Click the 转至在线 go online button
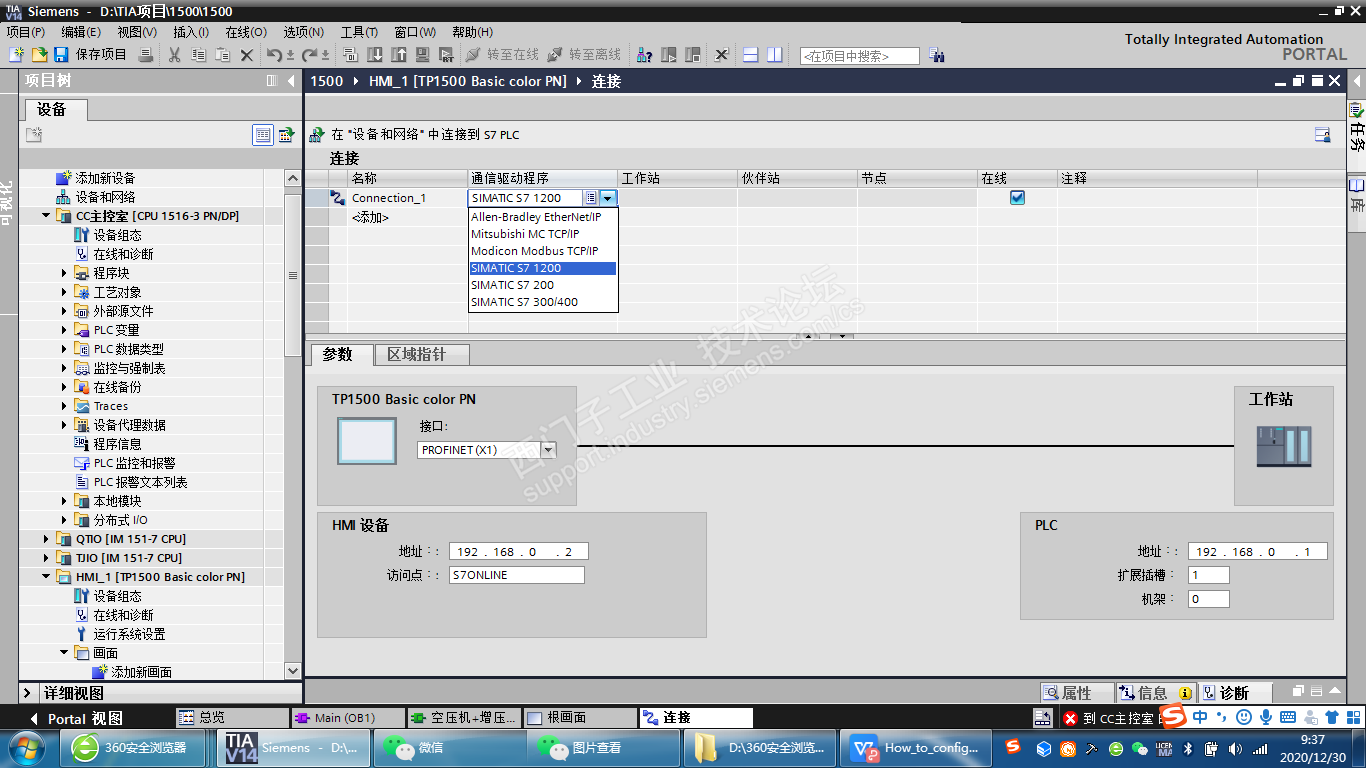 [502, 55]
